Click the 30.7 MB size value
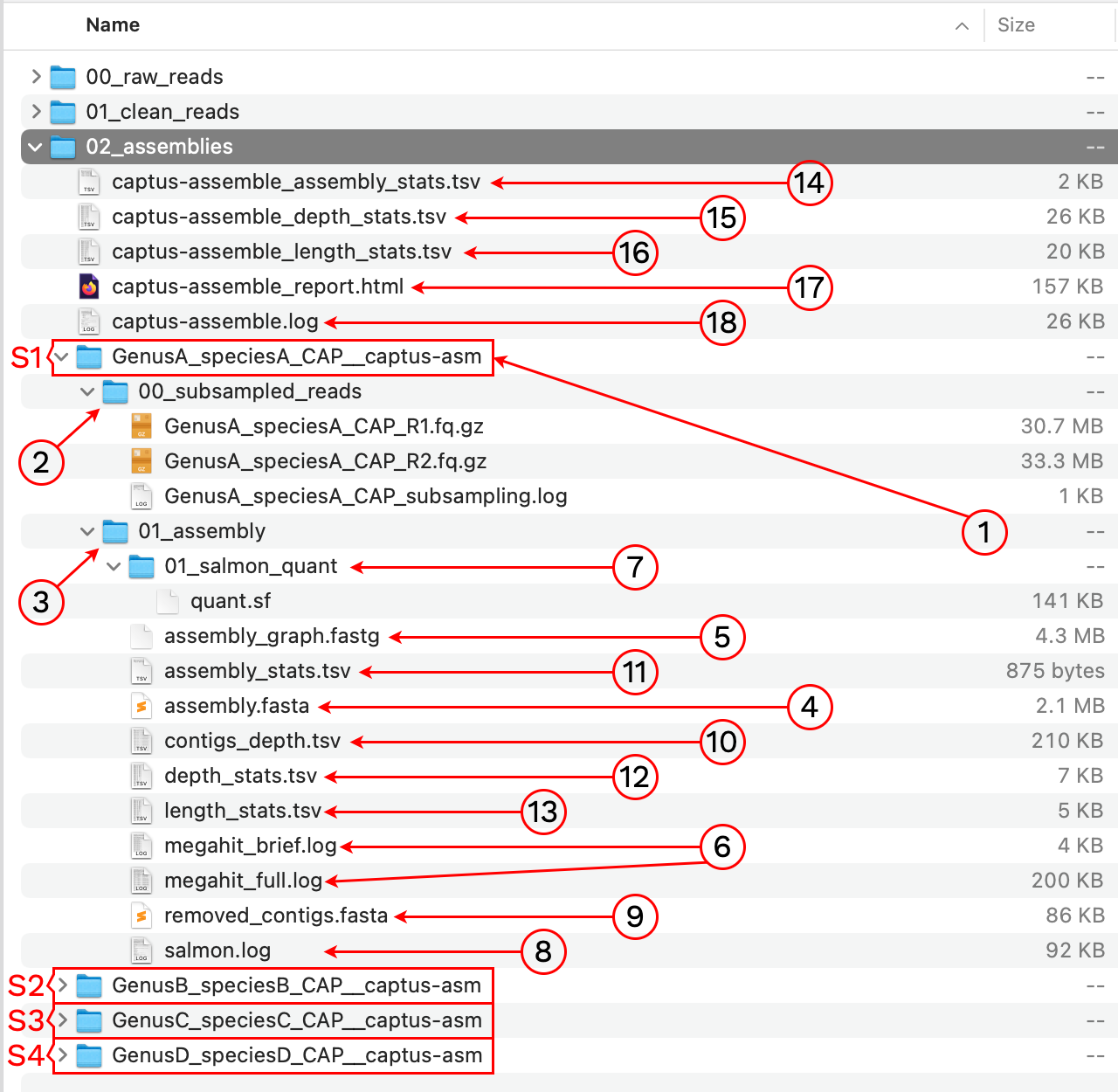This screenshot has width=1118, height=1092. tap(1062, 426)
